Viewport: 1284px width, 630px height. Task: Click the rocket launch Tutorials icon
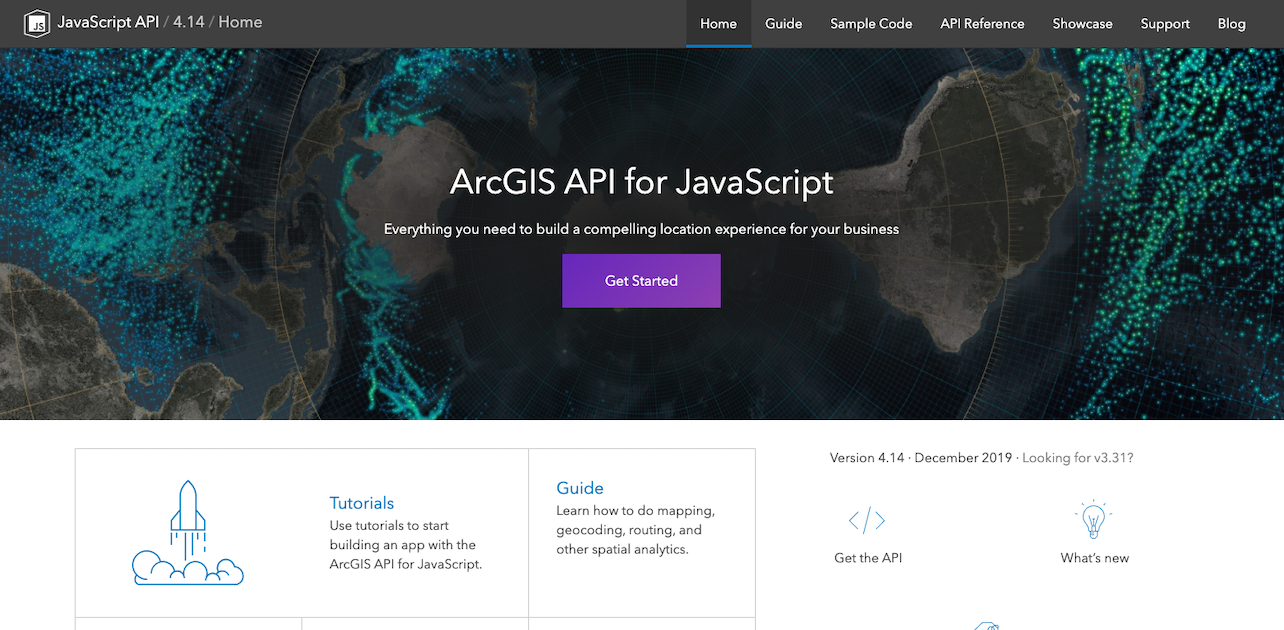(188, 532)
